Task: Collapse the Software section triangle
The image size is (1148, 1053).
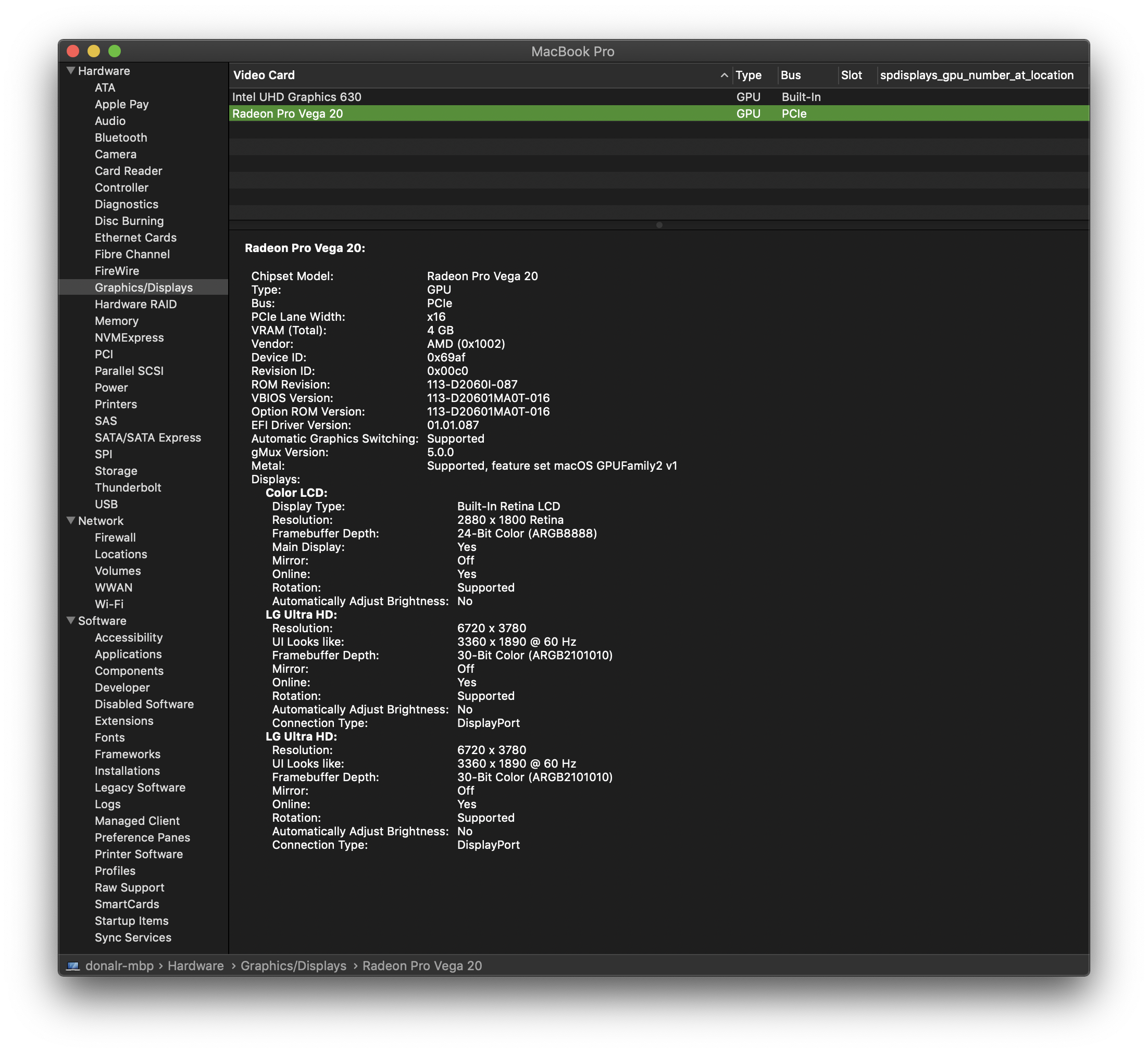Action: click(x=71, y=621)
